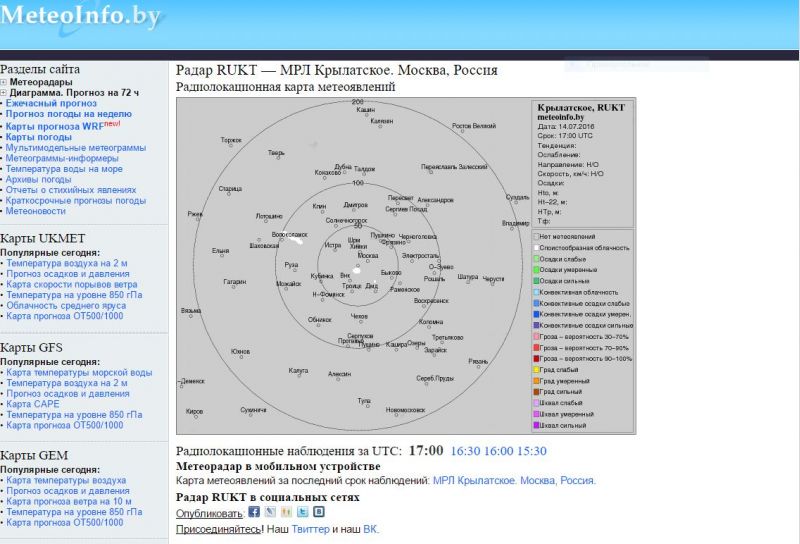The image size is (800, 544).
Task: Click the Осадки сильные legend swatch
Action: pos(536,281)
